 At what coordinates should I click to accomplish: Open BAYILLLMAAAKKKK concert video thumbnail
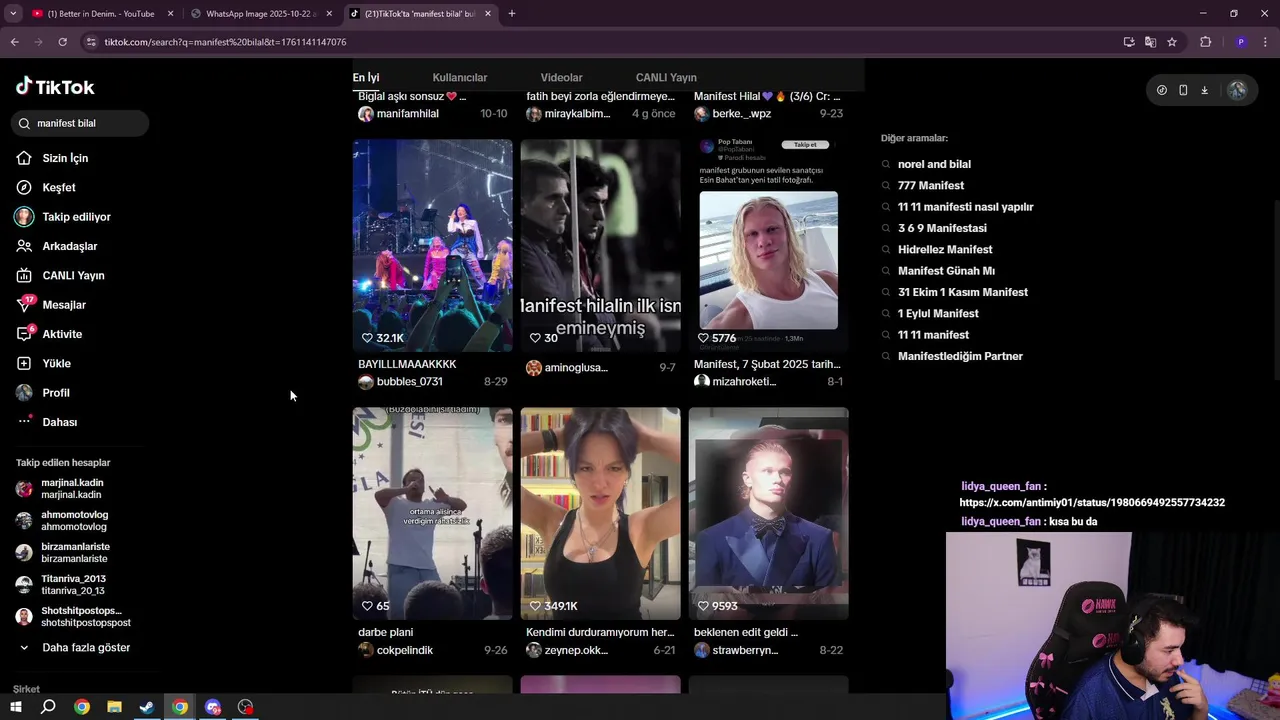(x=432, y=245)
